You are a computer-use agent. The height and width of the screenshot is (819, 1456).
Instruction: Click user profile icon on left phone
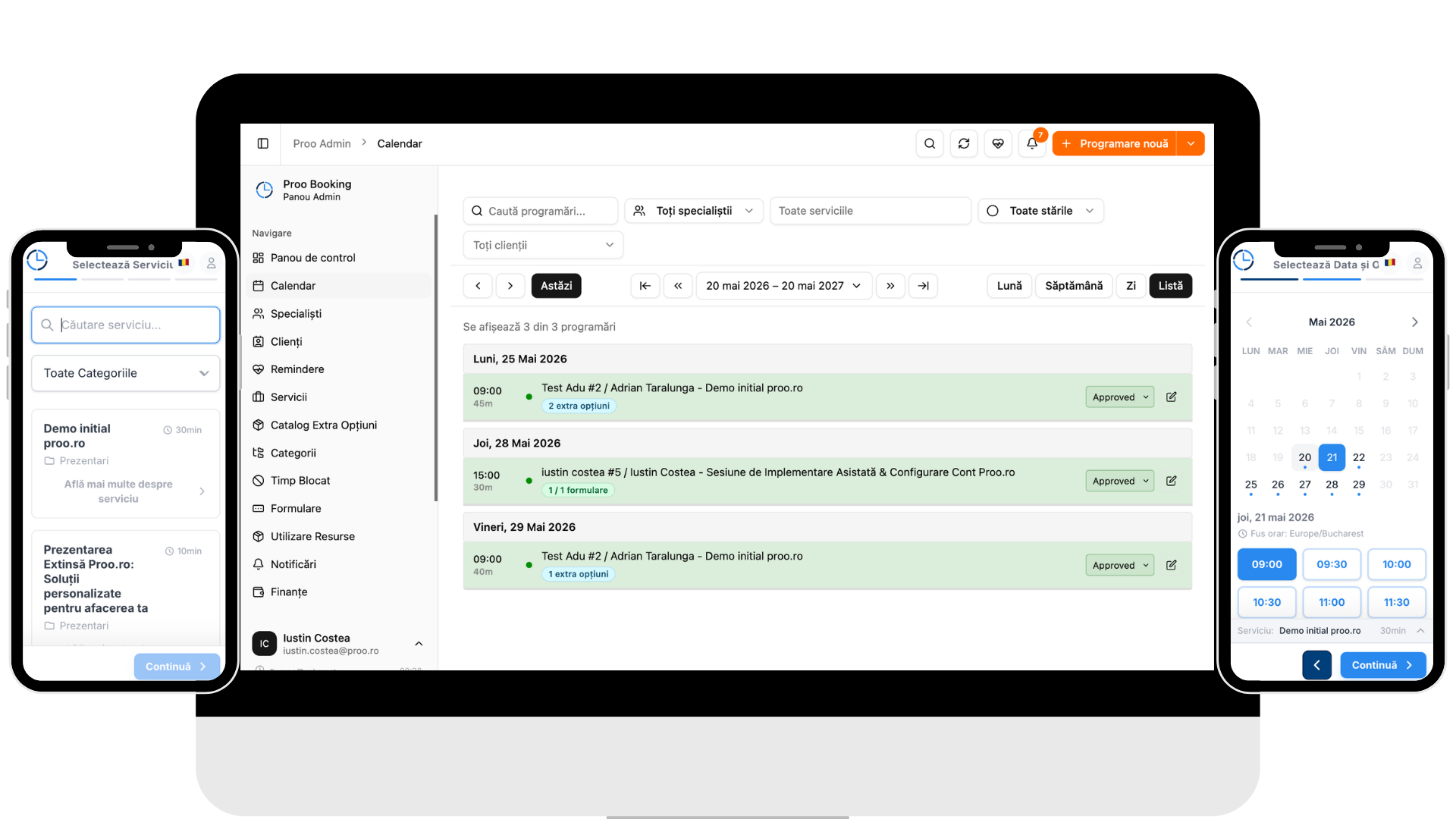pos(212,263)
